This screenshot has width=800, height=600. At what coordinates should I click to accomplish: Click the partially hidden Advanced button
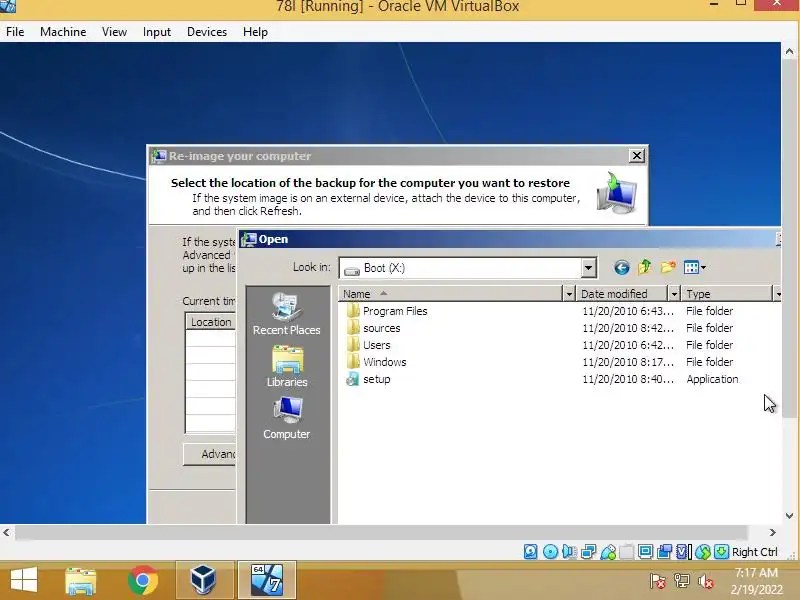click(x=210, y=454)
